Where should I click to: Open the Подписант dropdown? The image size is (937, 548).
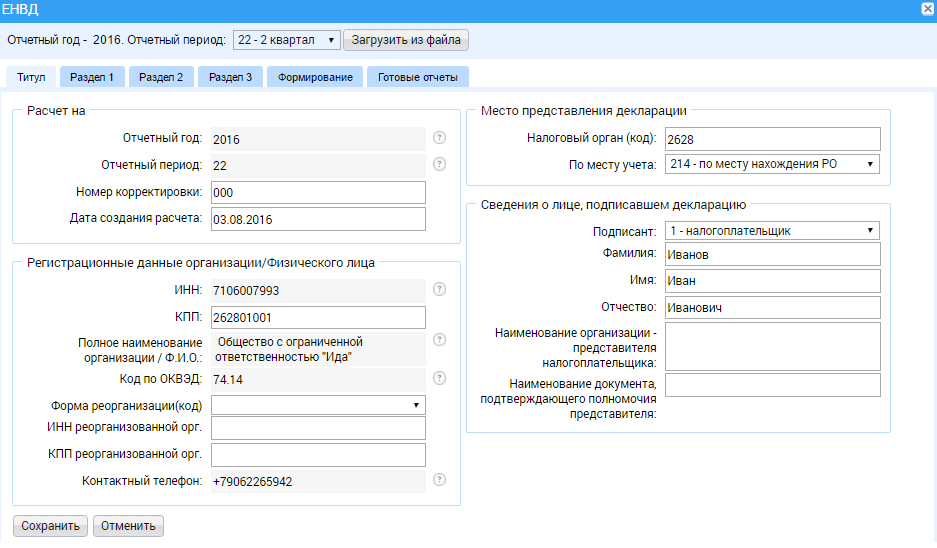[x=772, y=231]
